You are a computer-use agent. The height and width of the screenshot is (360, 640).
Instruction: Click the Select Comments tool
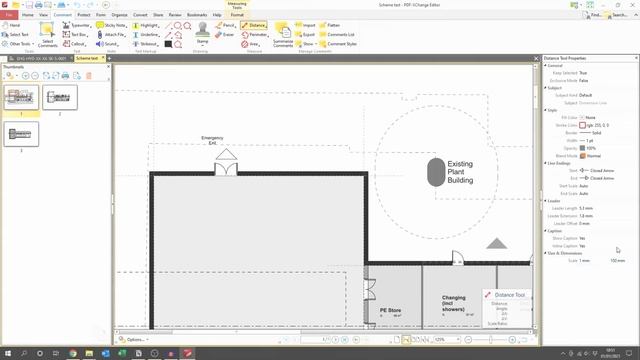pyautogui.click(x=47, y=35)
